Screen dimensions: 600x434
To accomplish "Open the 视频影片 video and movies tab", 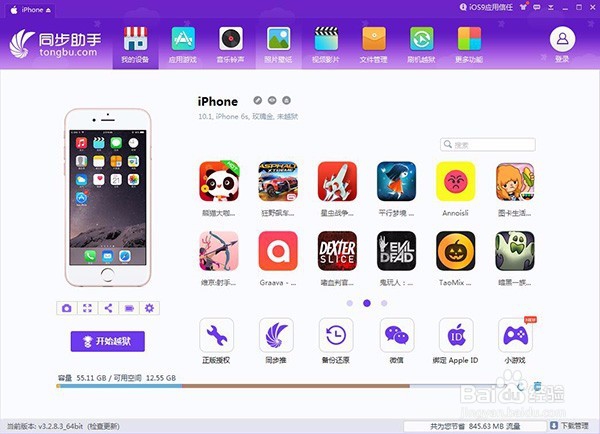I will (326, 44).
